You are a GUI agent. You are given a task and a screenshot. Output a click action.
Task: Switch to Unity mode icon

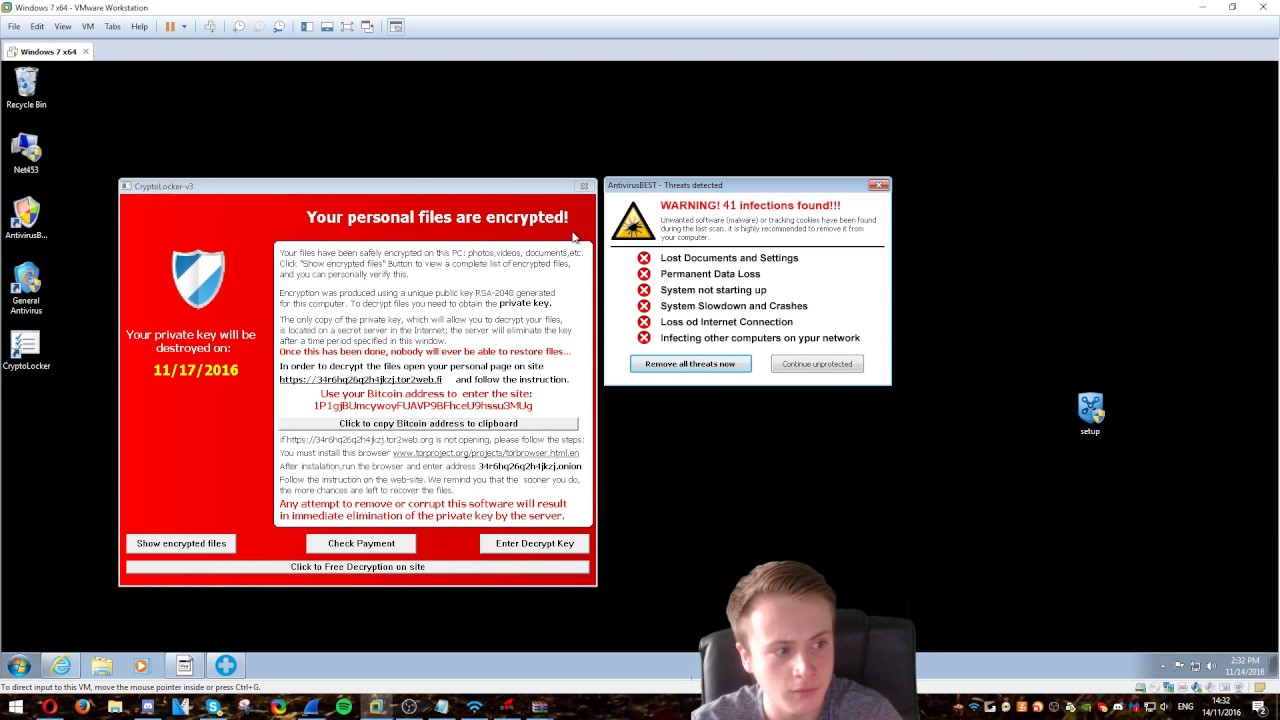tap(367, 27)
